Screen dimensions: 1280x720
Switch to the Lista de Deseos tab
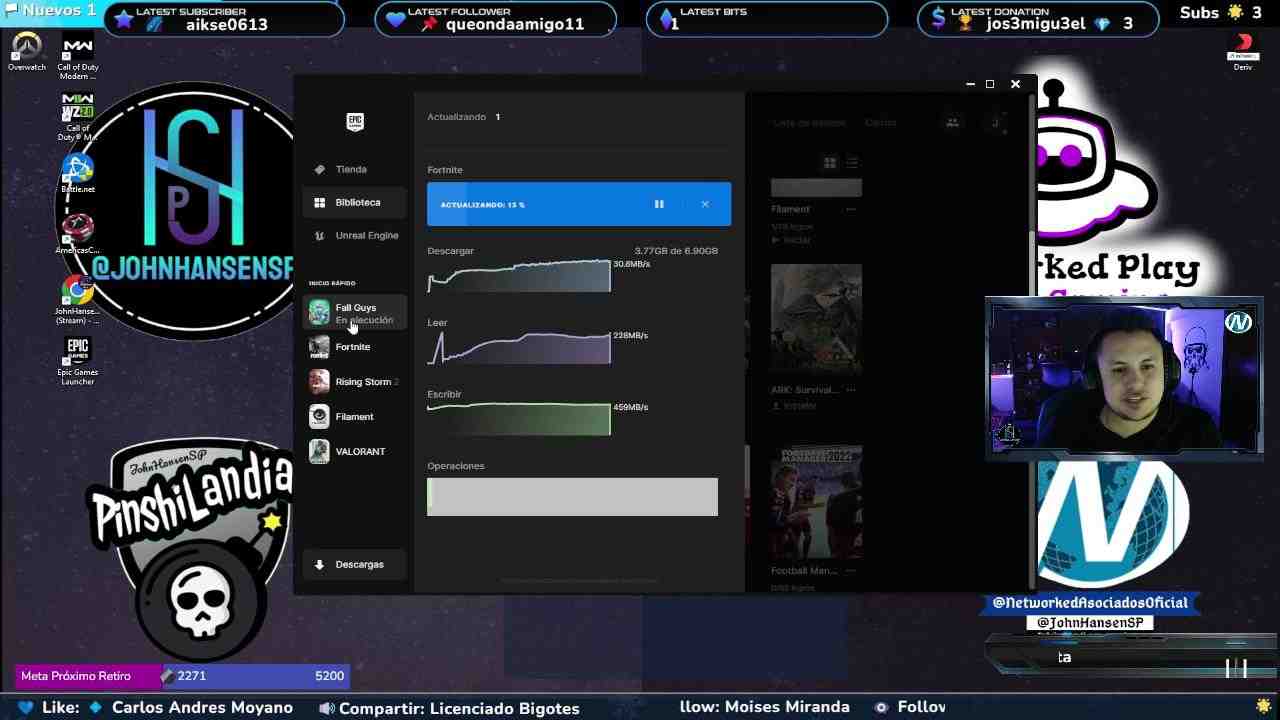coord(808,122)
